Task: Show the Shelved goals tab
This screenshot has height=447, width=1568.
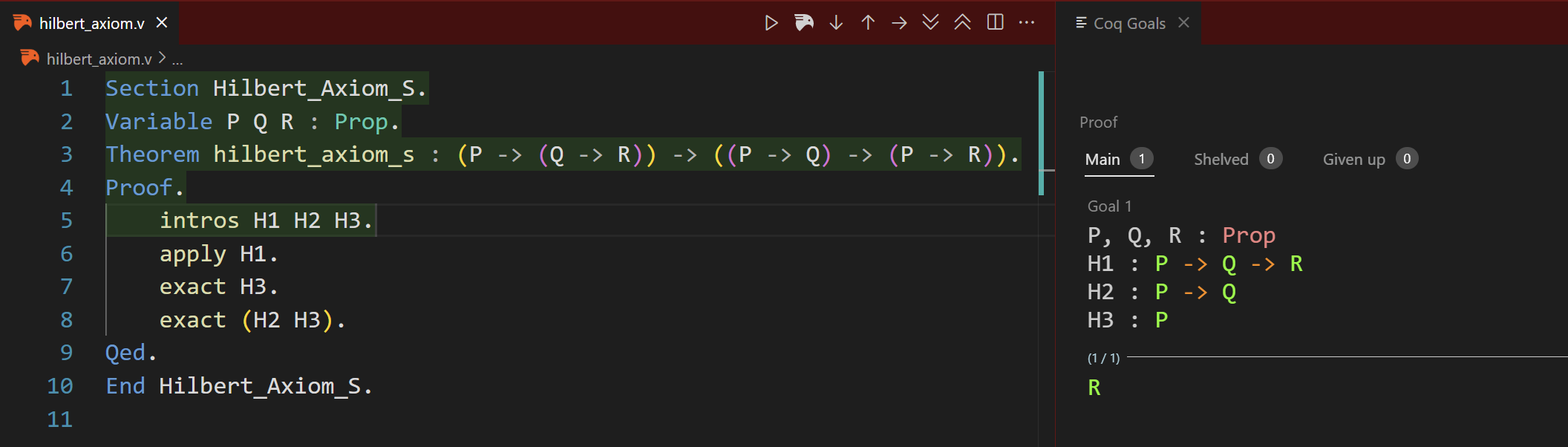Action: [1221, 160]
